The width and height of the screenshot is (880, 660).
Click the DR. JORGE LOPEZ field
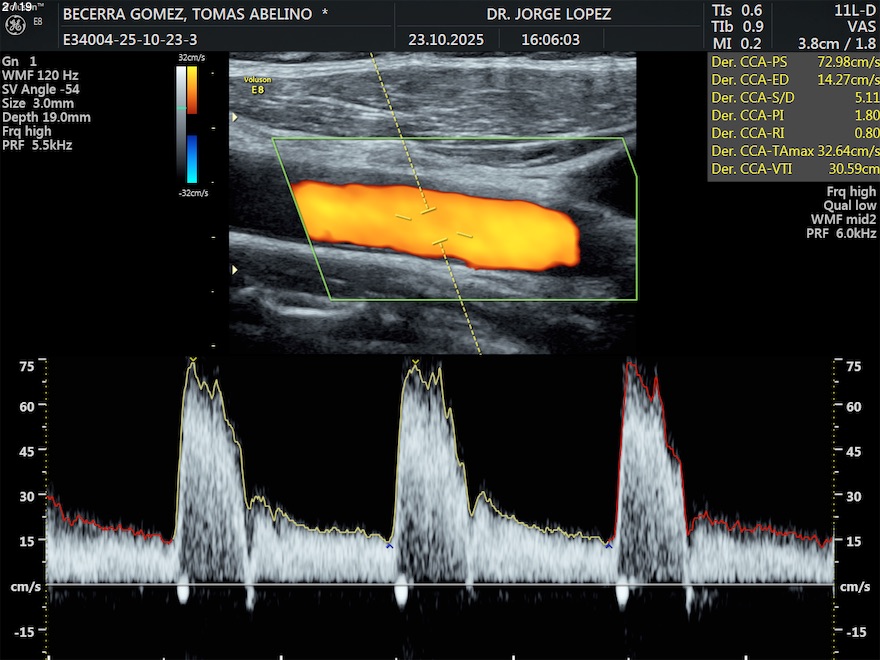pyautogui.click(x=548, y=15)
